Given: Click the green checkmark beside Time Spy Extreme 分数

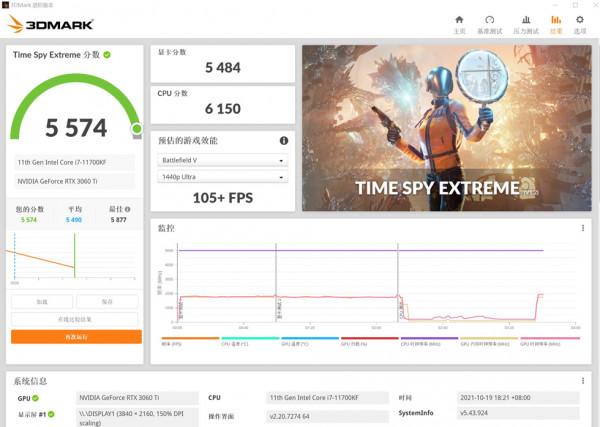Looking at the screenshot, I should [107, 55].
